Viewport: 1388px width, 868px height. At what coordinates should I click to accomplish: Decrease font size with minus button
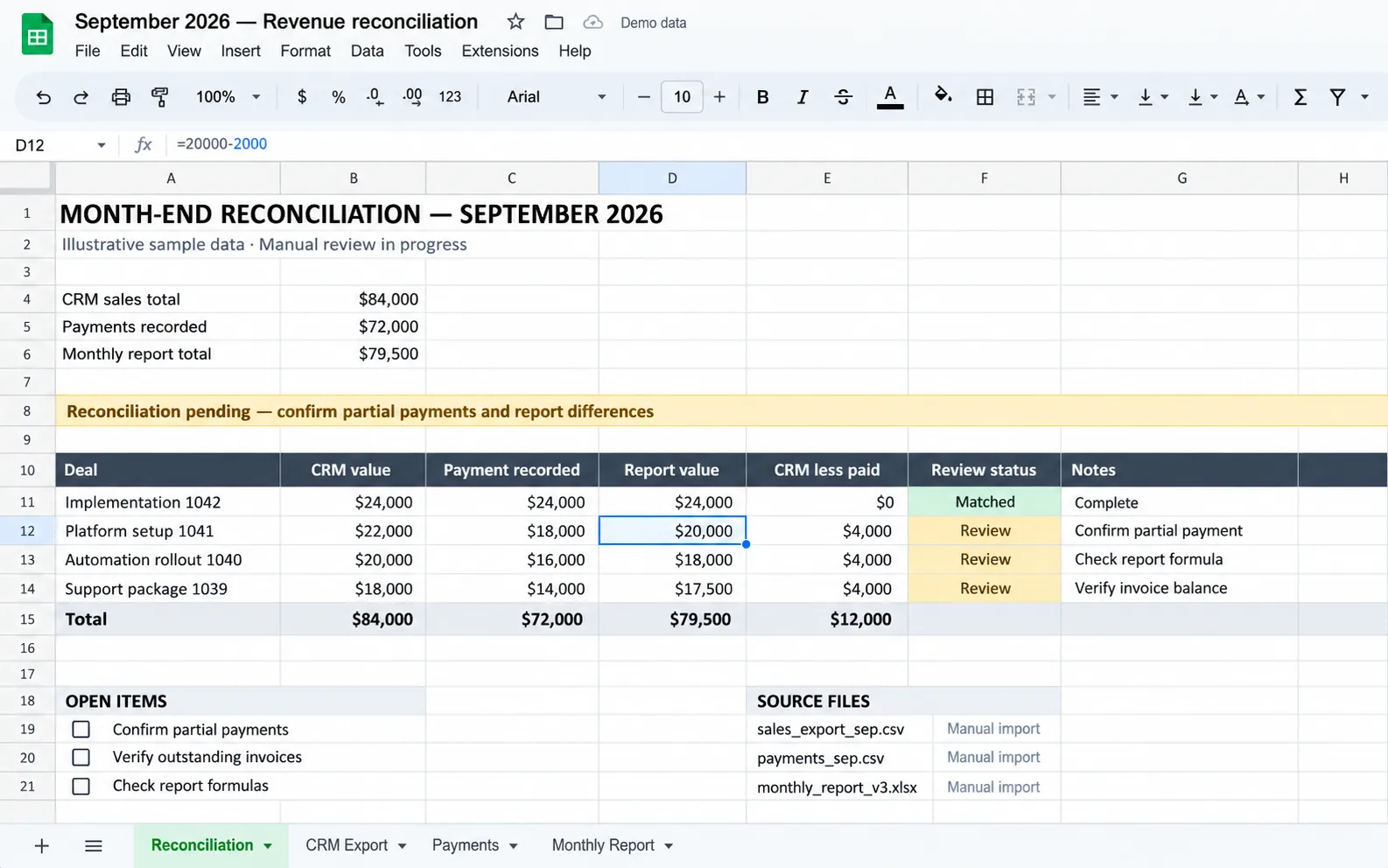644,97
